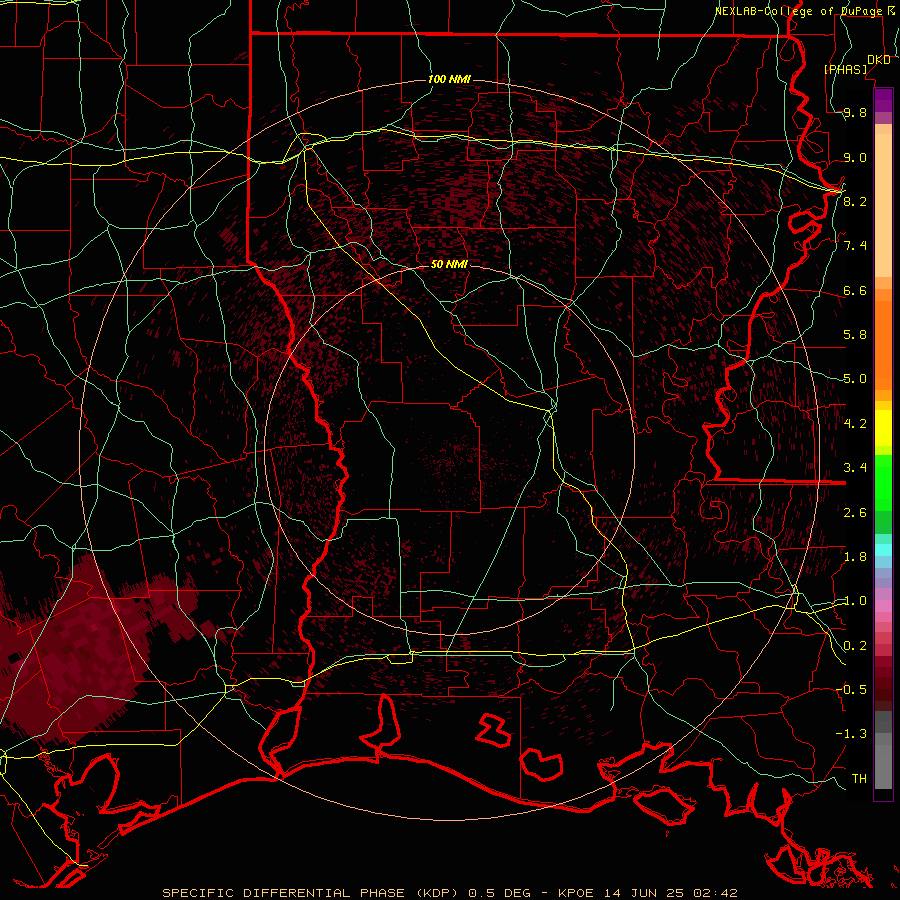Click the 4.2 scale value
The image size is (900, 900).
tap(855, 424)
